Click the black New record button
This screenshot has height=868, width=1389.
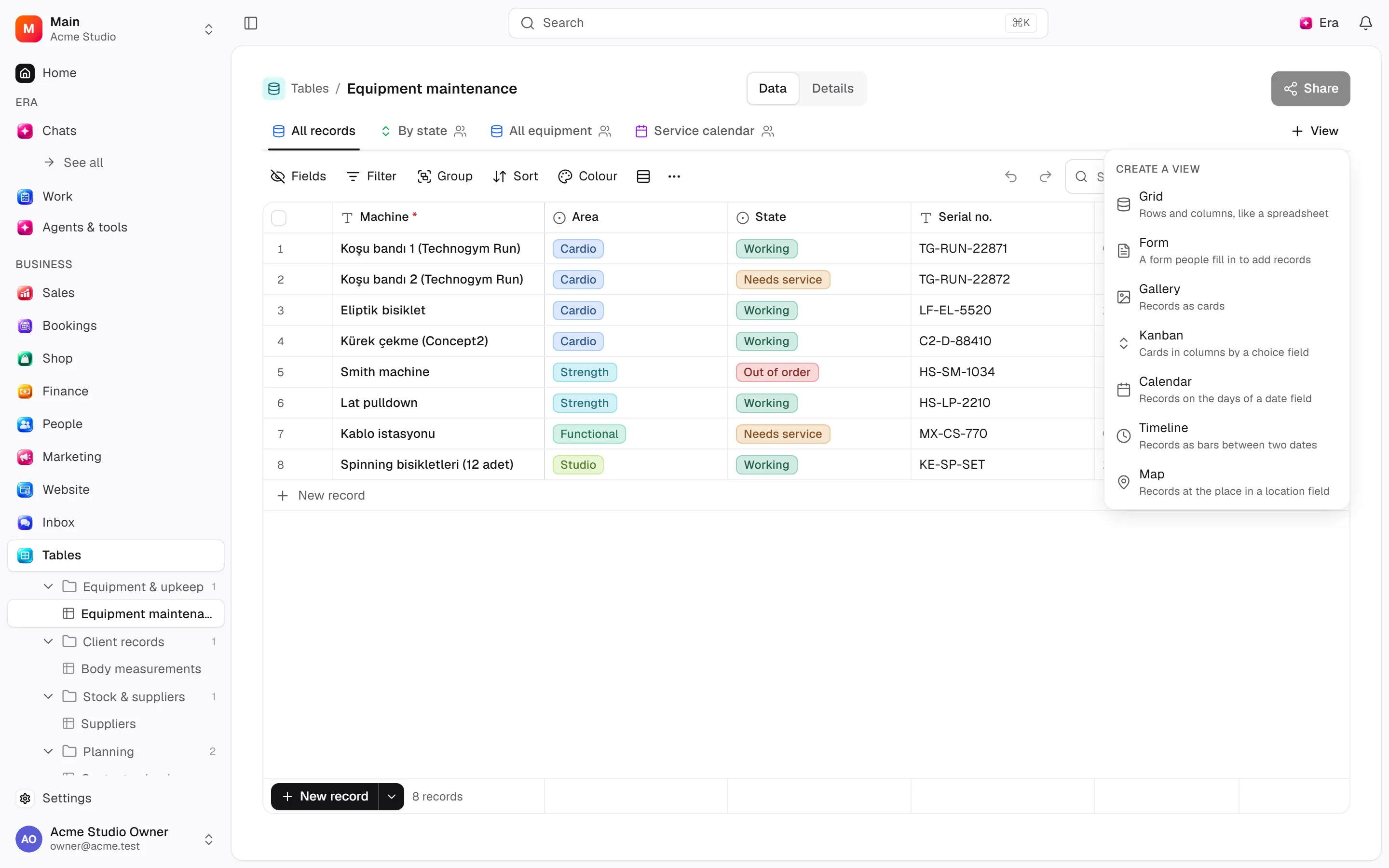[x=325, y=796]
